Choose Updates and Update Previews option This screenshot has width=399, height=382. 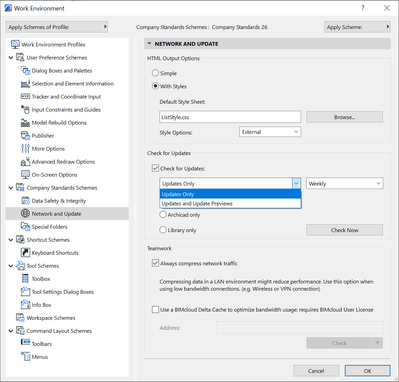pos(230,203)
